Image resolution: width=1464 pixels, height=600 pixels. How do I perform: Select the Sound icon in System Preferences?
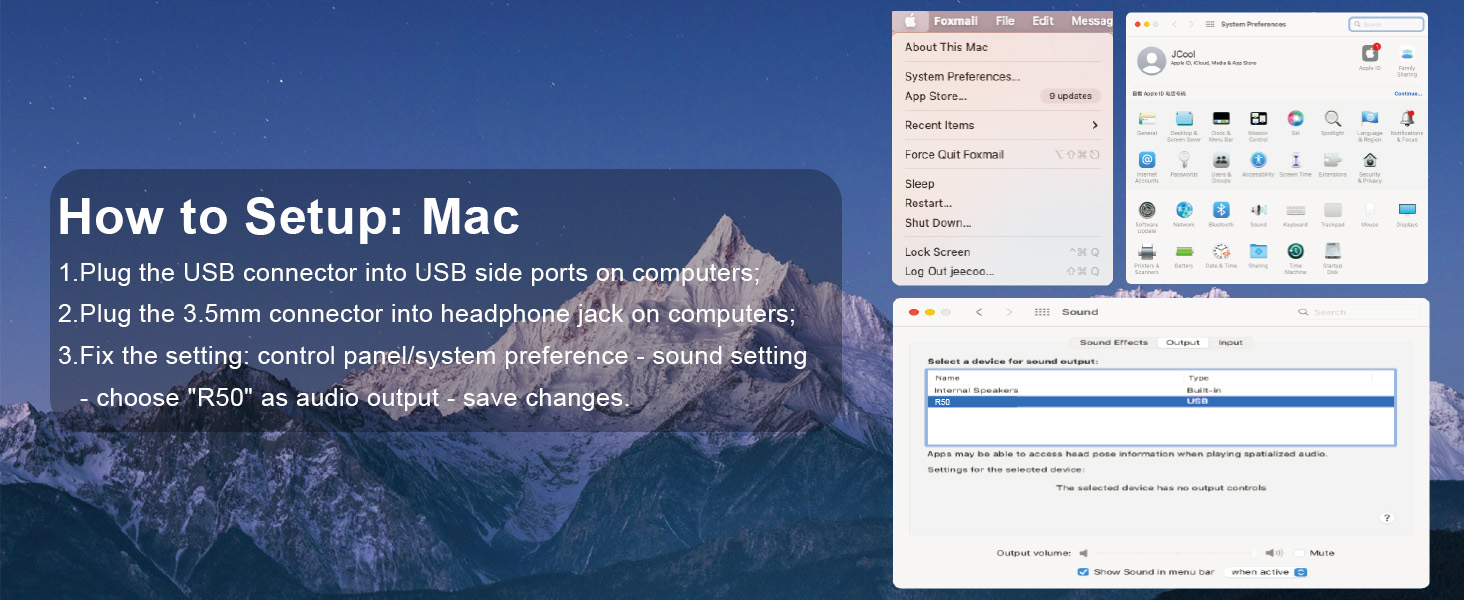tap(1258, 212)
